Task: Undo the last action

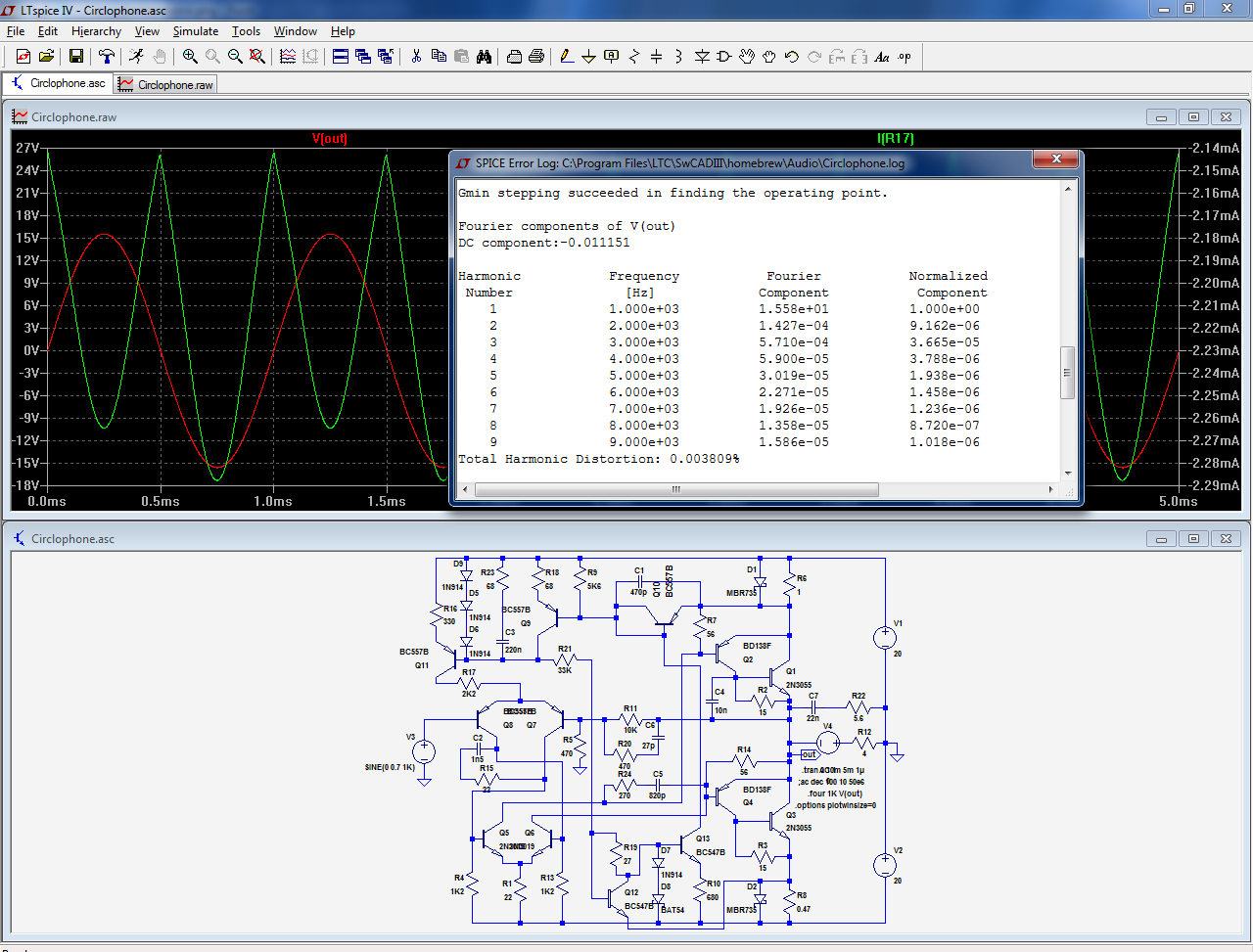Action: tap(792, 57)
